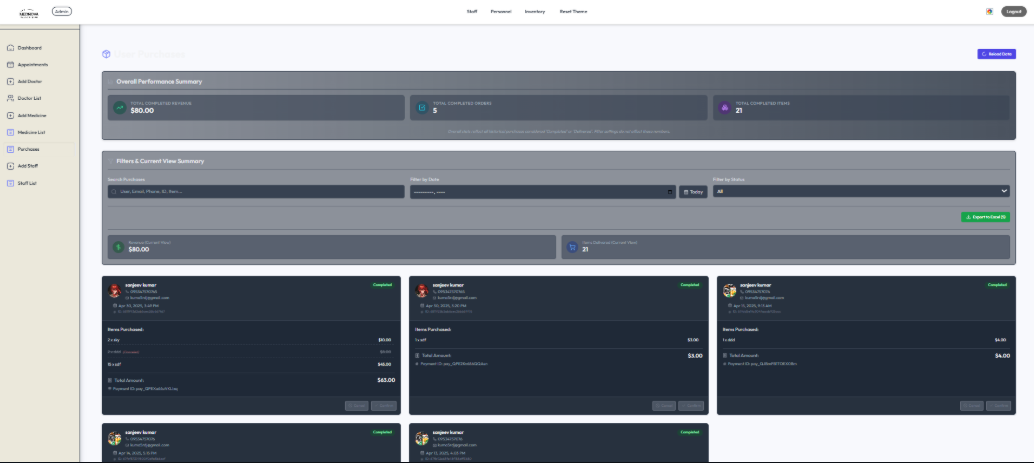Log out using the Logout button
Viewport: 1034px width, 463px height.
(x=1014, y=11)
